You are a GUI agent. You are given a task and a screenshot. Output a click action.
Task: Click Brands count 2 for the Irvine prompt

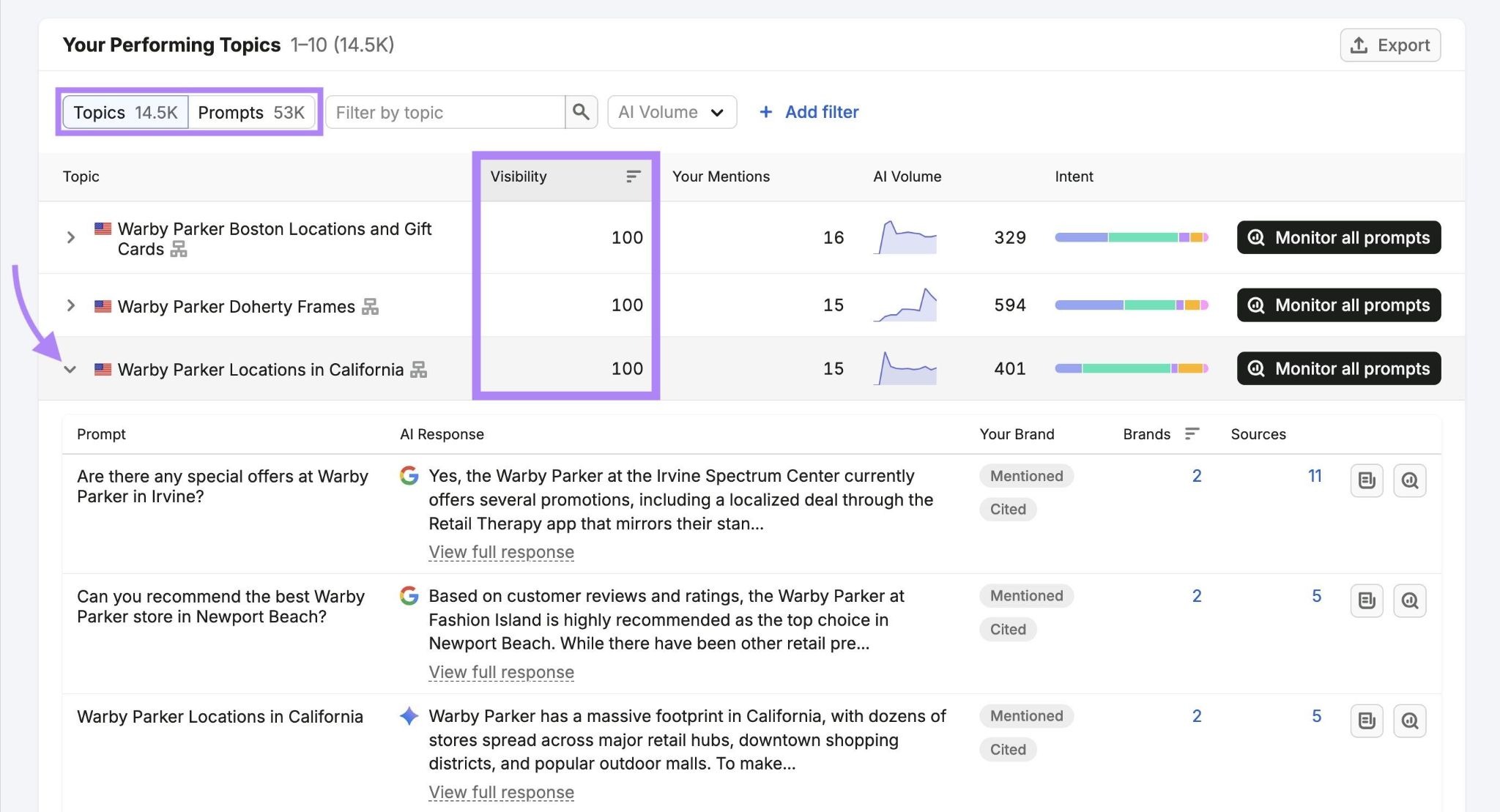[x=1197, y=476]
